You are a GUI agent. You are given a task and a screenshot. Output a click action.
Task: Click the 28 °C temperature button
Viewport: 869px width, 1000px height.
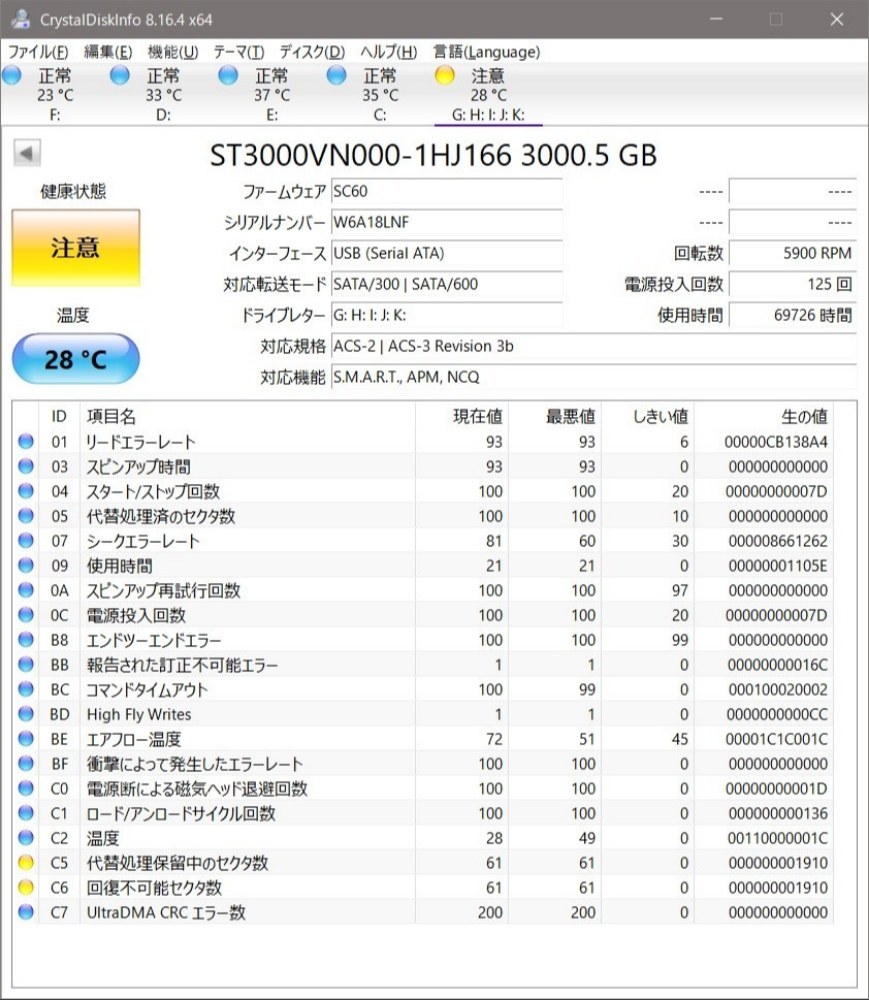coord(75,359)
